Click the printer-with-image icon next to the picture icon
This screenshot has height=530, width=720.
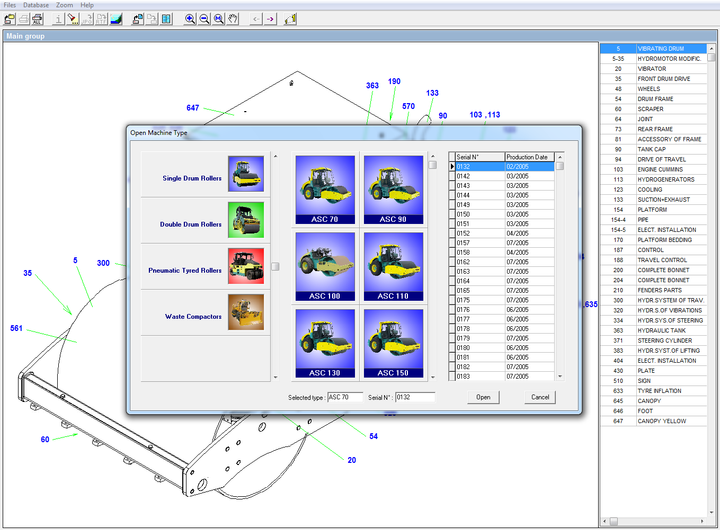point(138,19)
